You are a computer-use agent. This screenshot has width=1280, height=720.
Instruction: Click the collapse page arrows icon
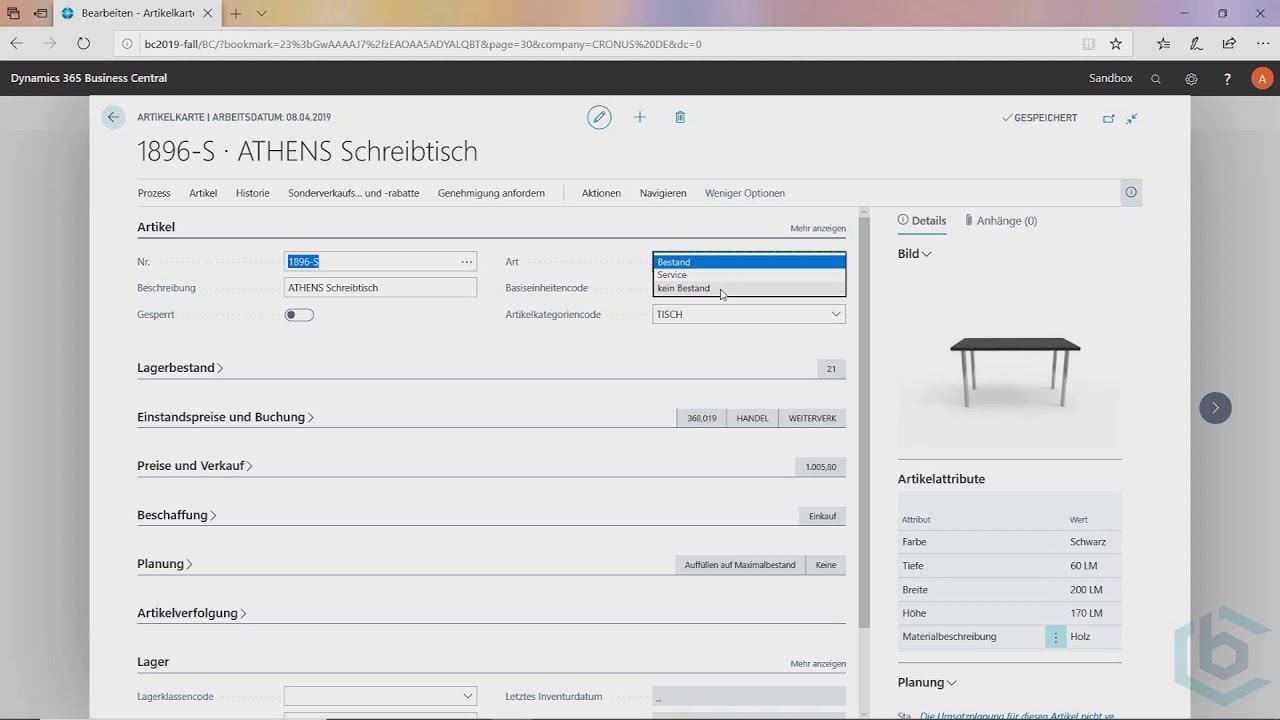click(x=1132, y=118)
